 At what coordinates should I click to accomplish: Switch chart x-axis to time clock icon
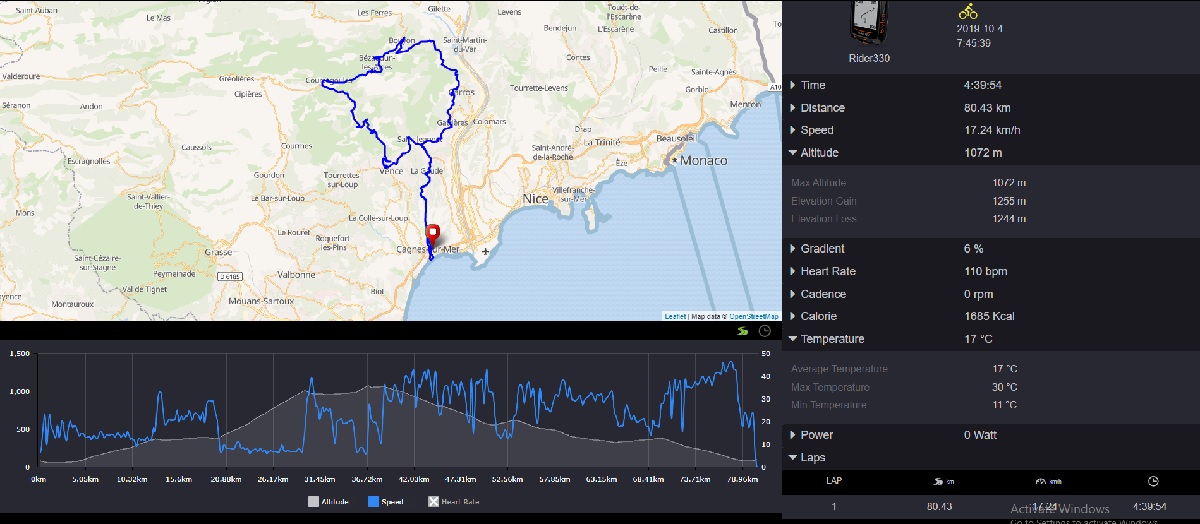coord(765,331)
